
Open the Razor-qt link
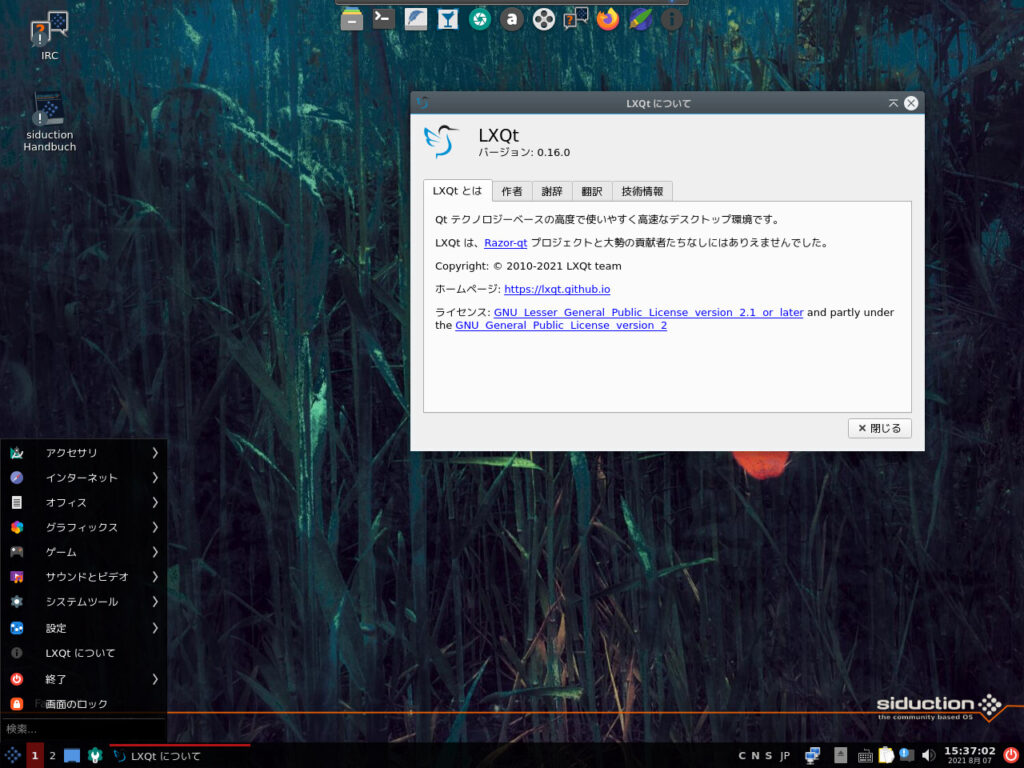tap(504, 242)
